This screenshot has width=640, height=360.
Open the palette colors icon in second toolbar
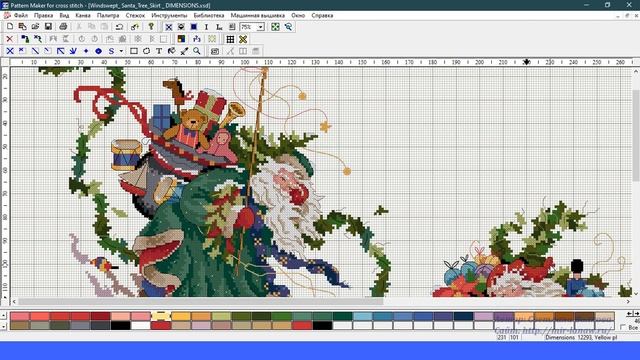181,39
